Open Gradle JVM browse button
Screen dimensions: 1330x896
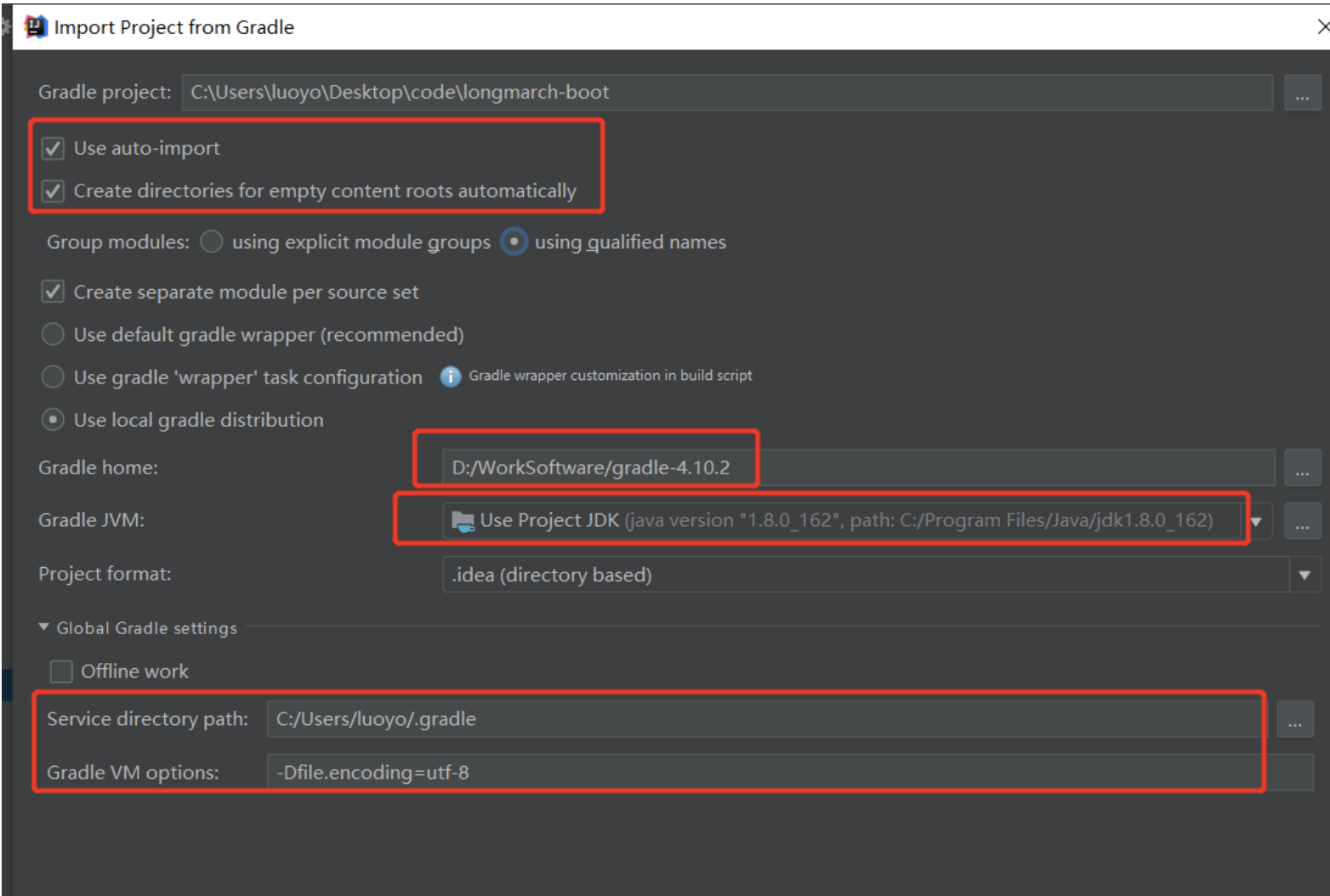point(1302,521)
